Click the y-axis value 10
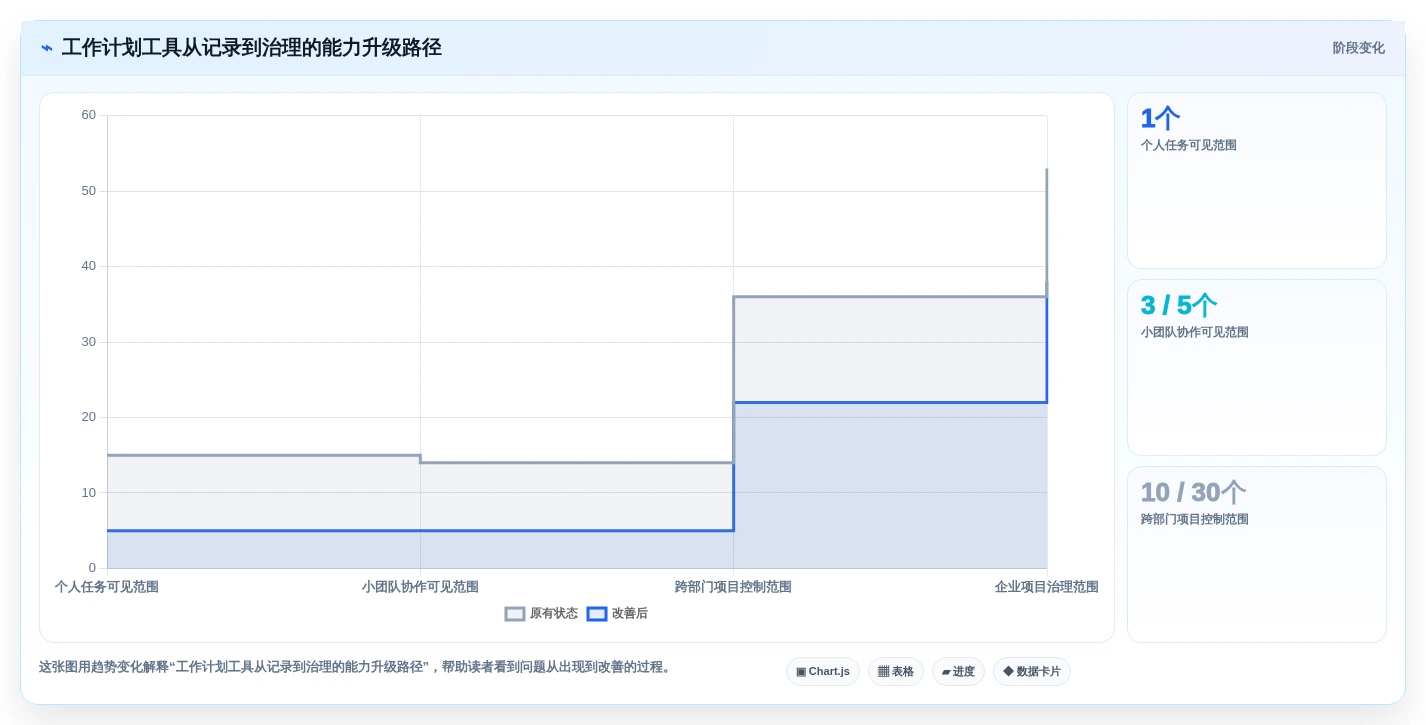1426x725 pixels. coord(89,493)
